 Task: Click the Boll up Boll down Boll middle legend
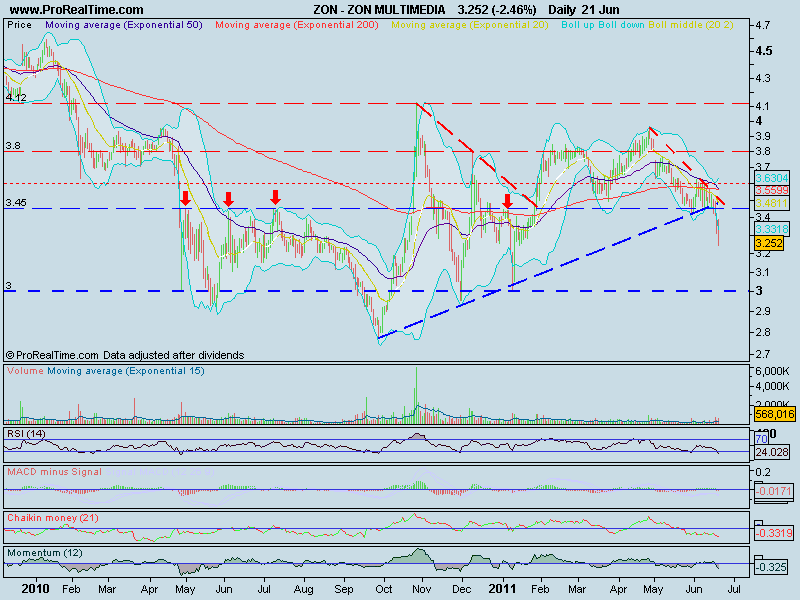(647, 25)
